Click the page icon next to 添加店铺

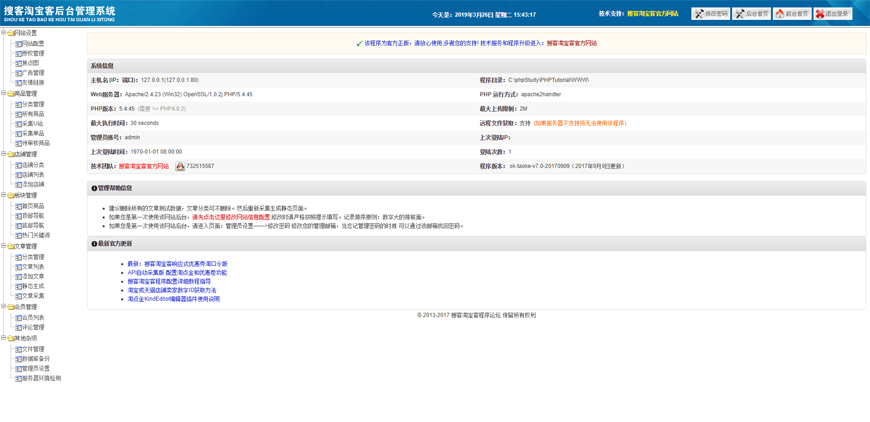(18, 184)
